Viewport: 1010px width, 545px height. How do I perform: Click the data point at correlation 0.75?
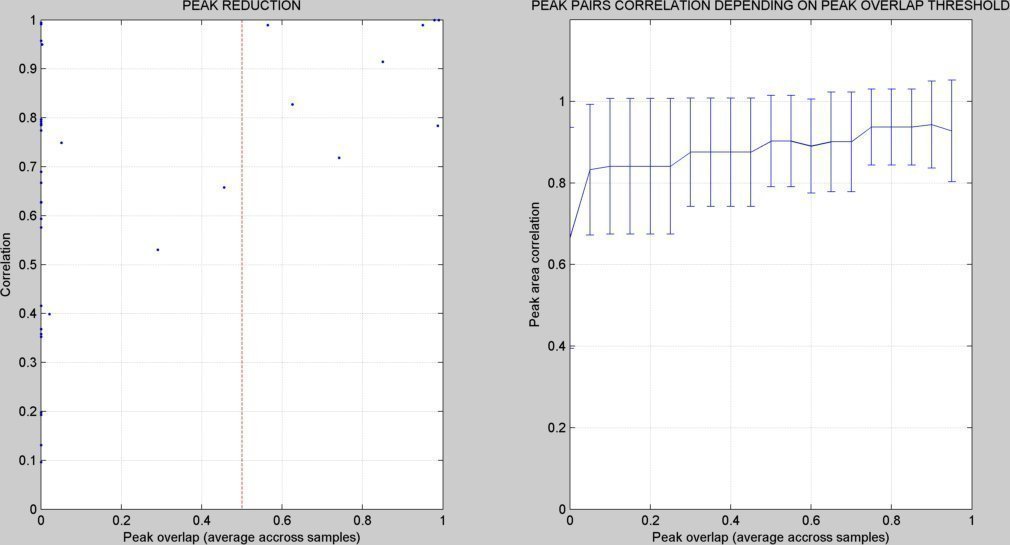coord(61,143)
